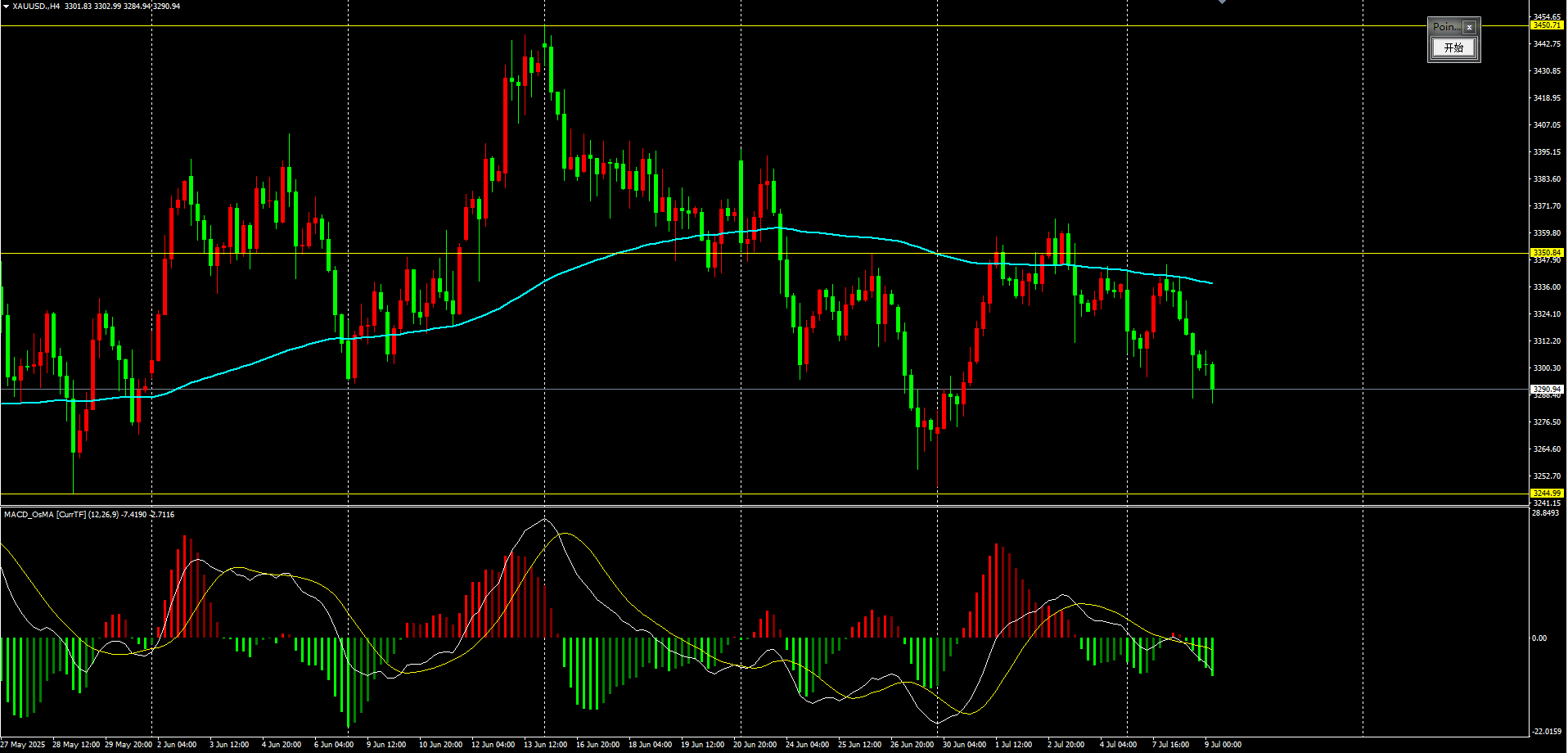Click the 9 Jul 00:00 time axis label
This screenshot has width=1568, height=753.
(x=1223, y=745)
